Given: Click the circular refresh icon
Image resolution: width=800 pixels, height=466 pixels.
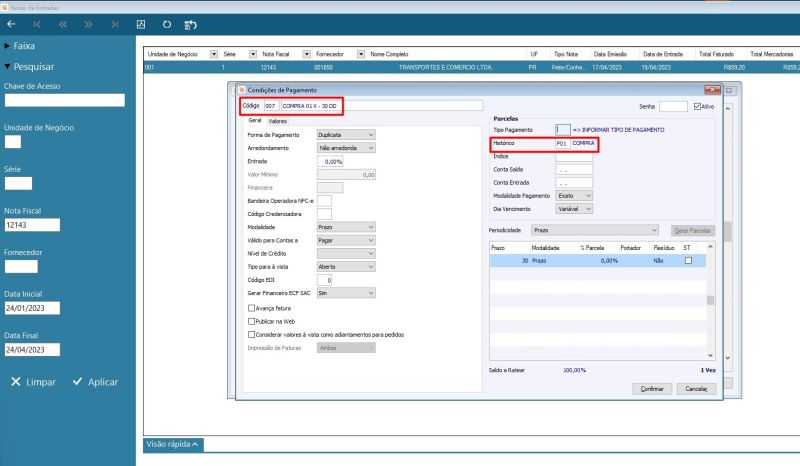Looking at the screenshot, I should click(167, 24).
